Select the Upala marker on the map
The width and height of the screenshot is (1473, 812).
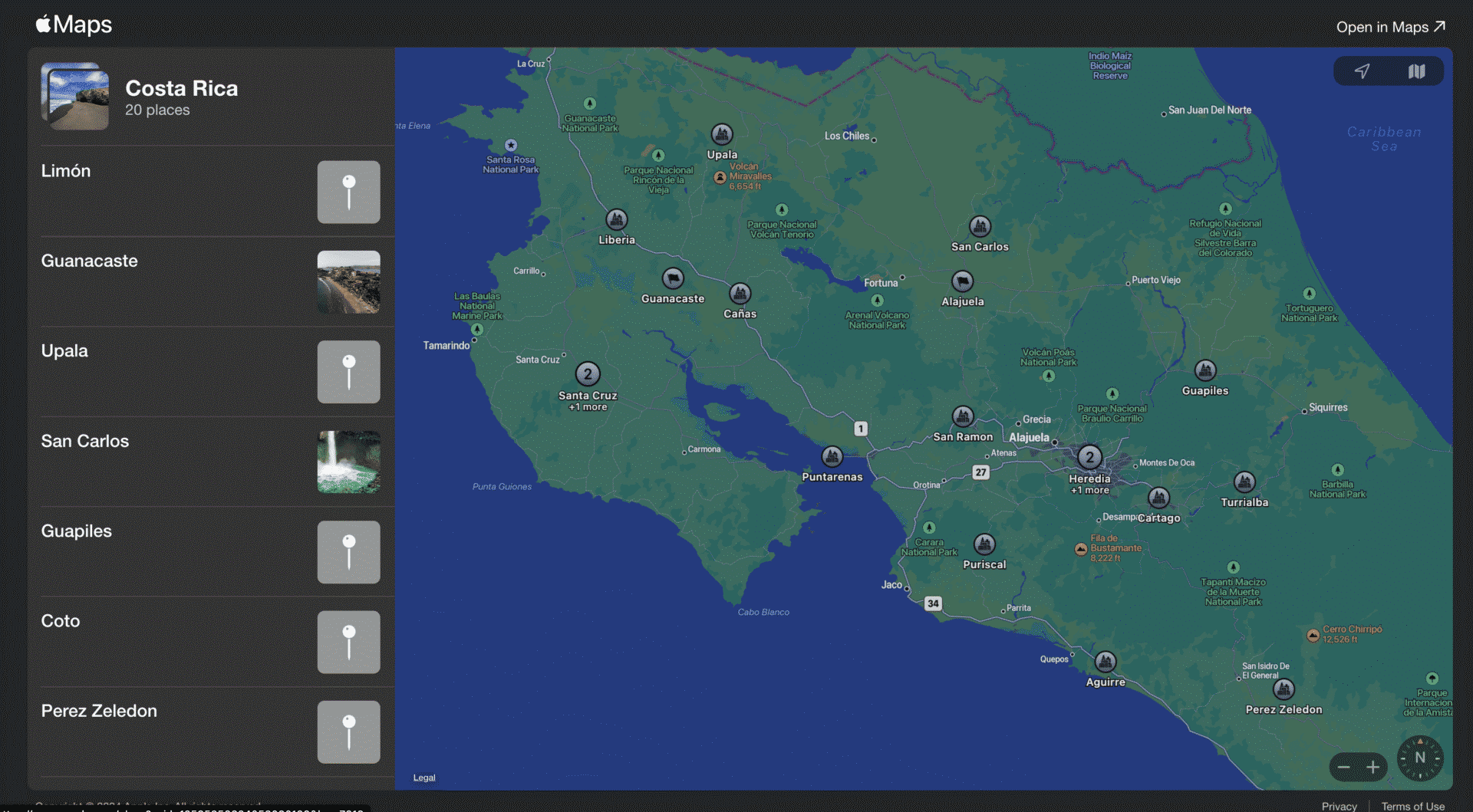click(x=721, y=136)
